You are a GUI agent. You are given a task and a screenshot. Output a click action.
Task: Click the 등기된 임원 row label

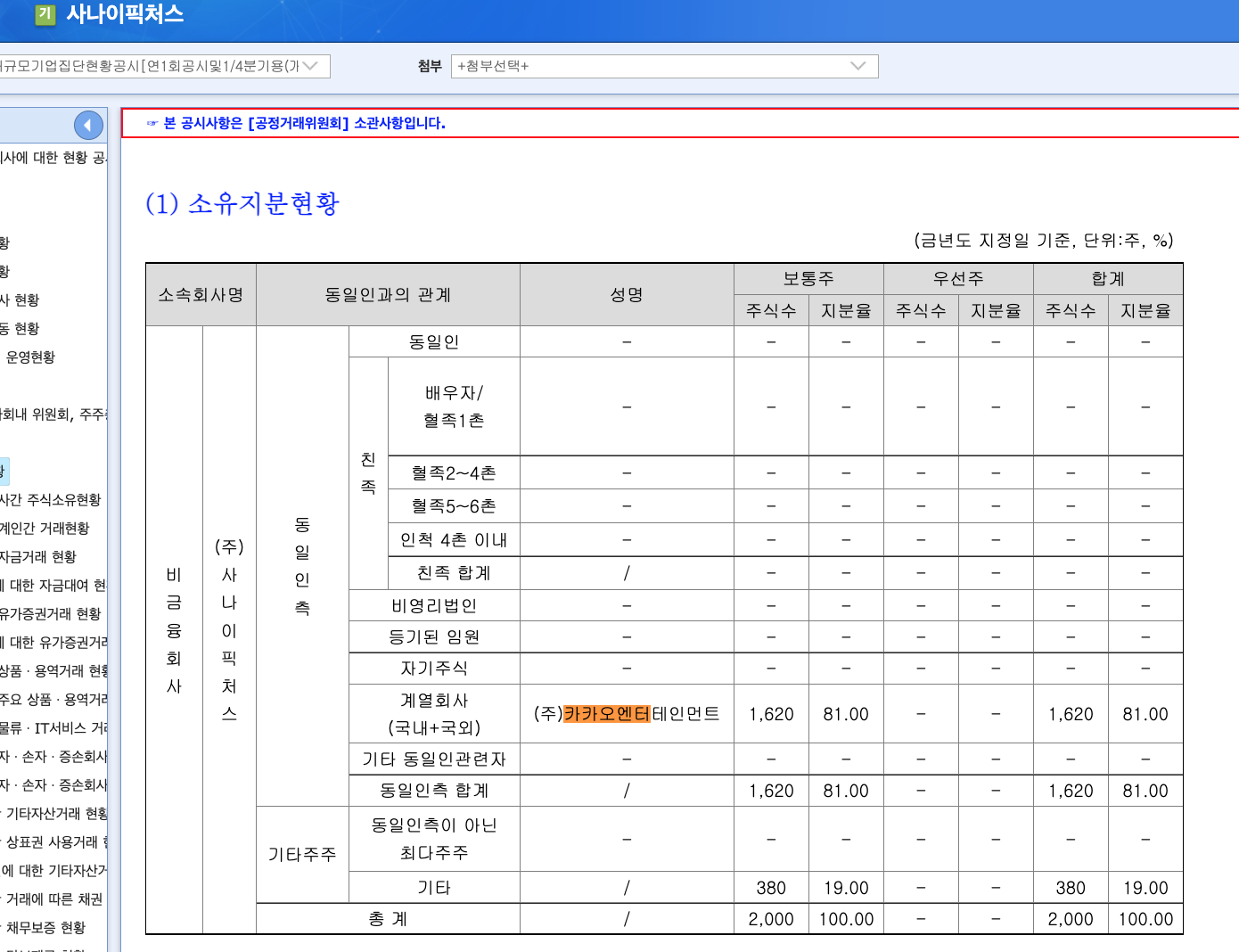tap(434, 637)
